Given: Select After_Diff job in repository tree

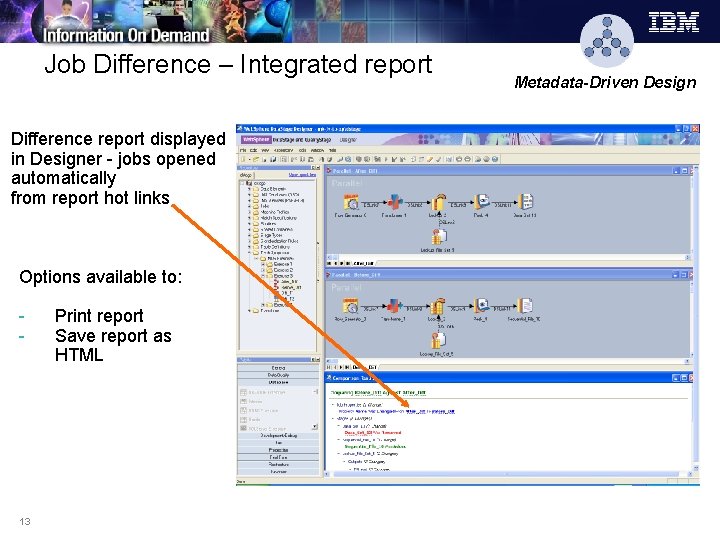Looking at the screenshot, I should click(x=289, y=281).
